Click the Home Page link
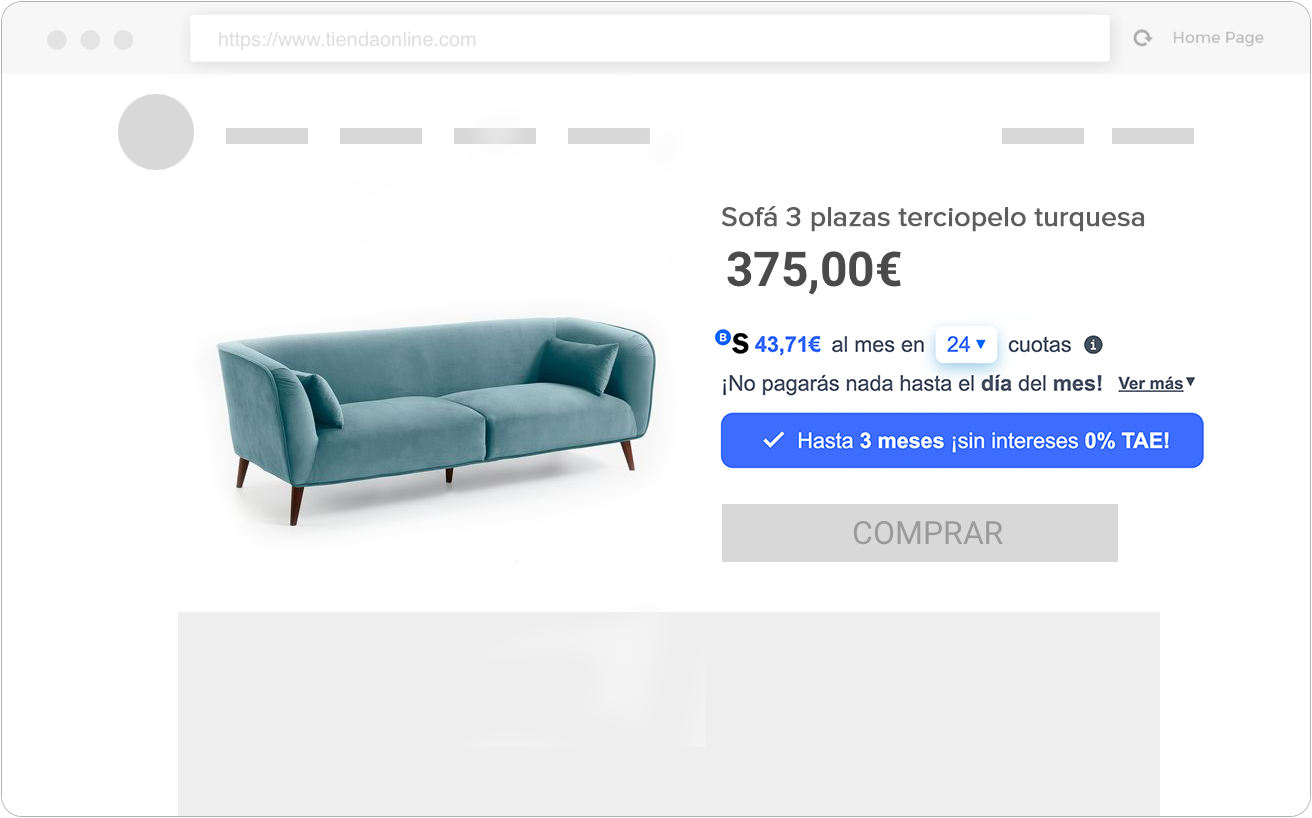This screenshot has height=818, width=1312. point(1218,38)
